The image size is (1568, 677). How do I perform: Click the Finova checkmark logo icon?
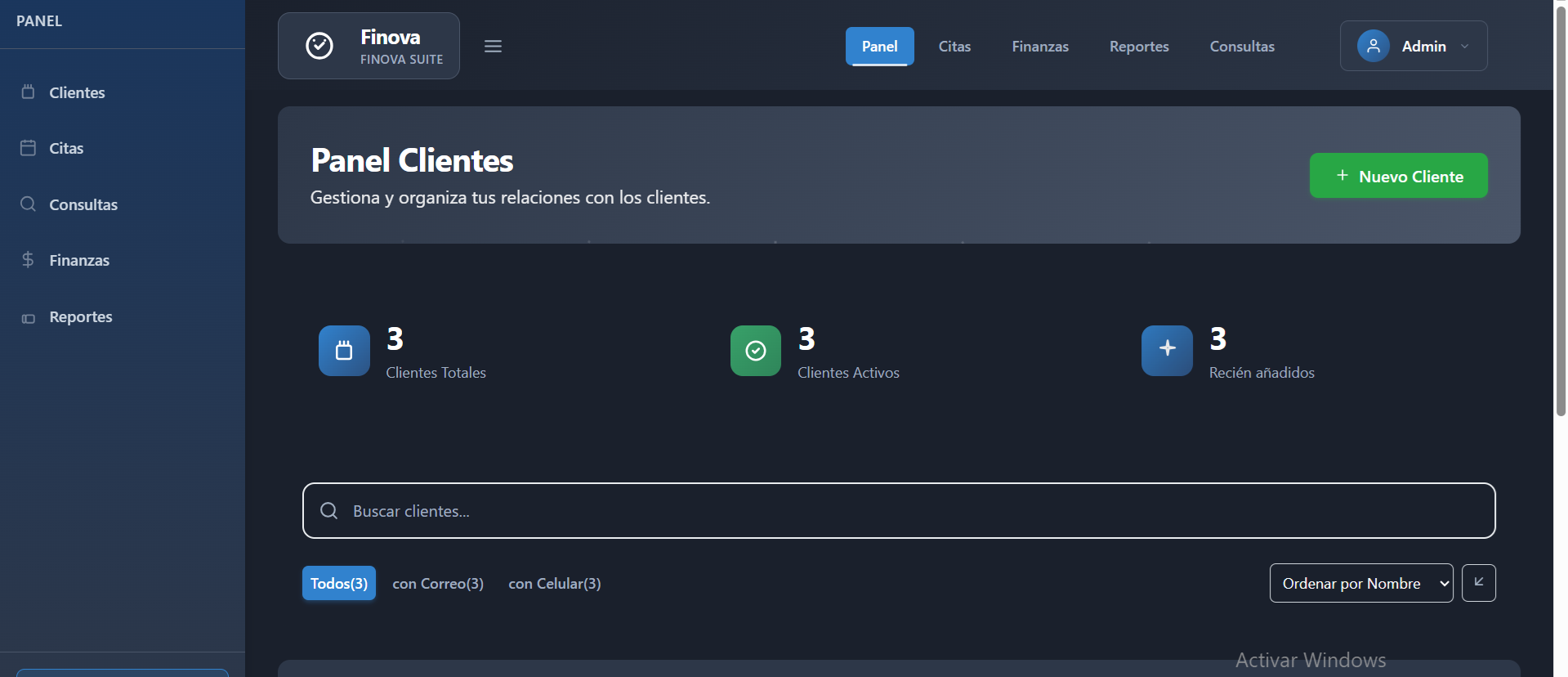click(319, 46)
